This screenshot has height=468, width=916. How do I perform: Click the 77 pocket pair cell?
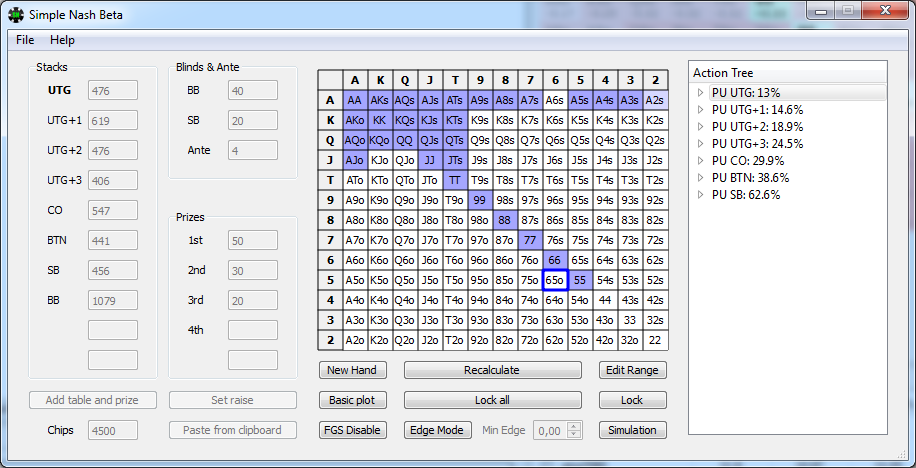point(530,240)
